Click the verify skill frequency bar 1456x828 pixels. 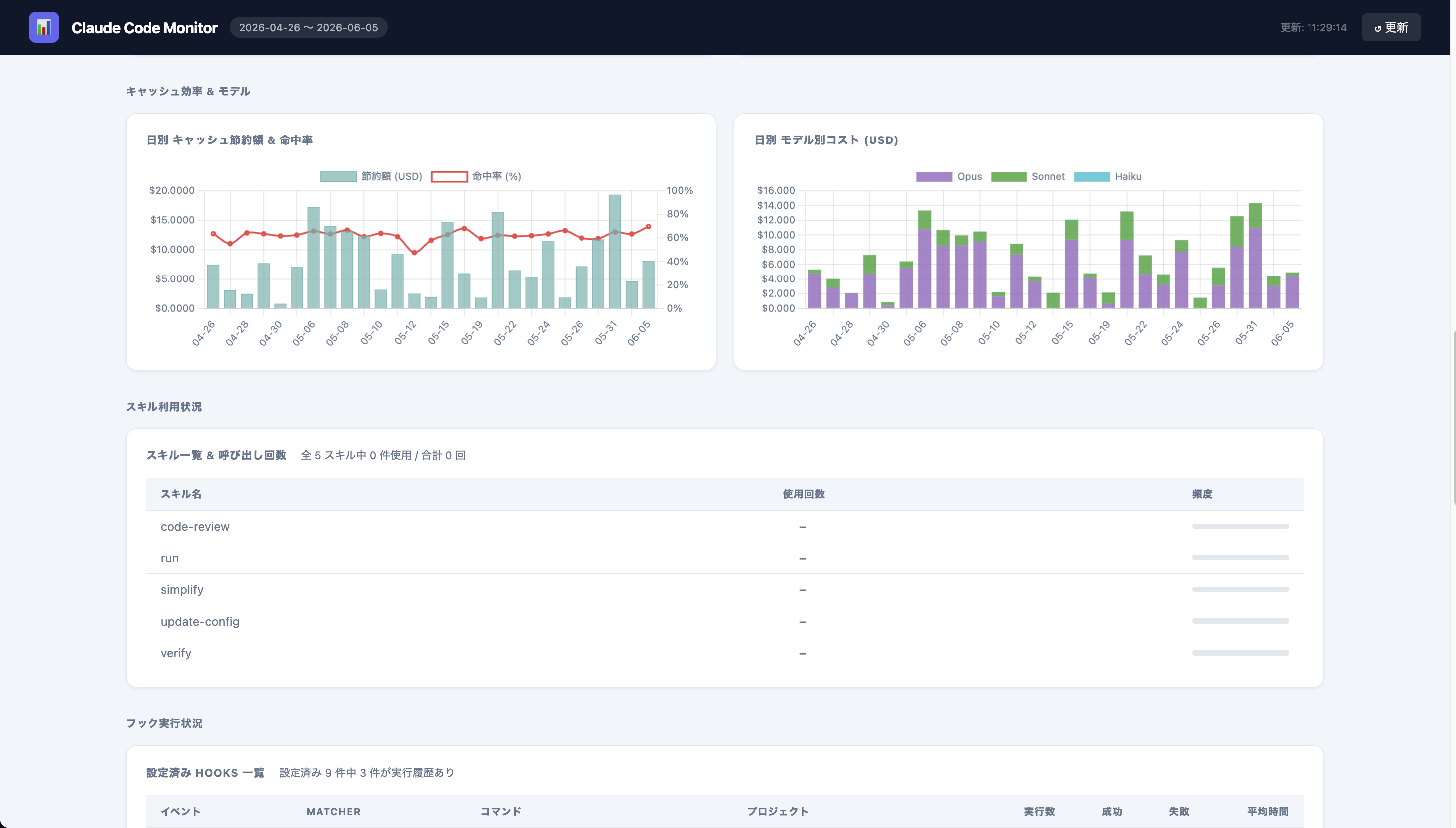[x=1240, y=653]
